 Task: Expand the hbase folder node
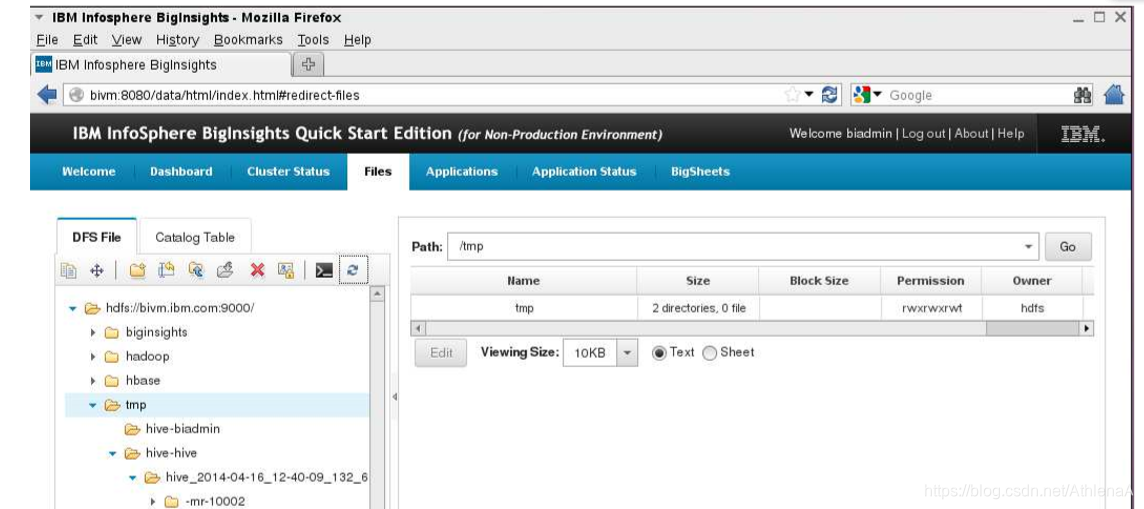point(93,381)
